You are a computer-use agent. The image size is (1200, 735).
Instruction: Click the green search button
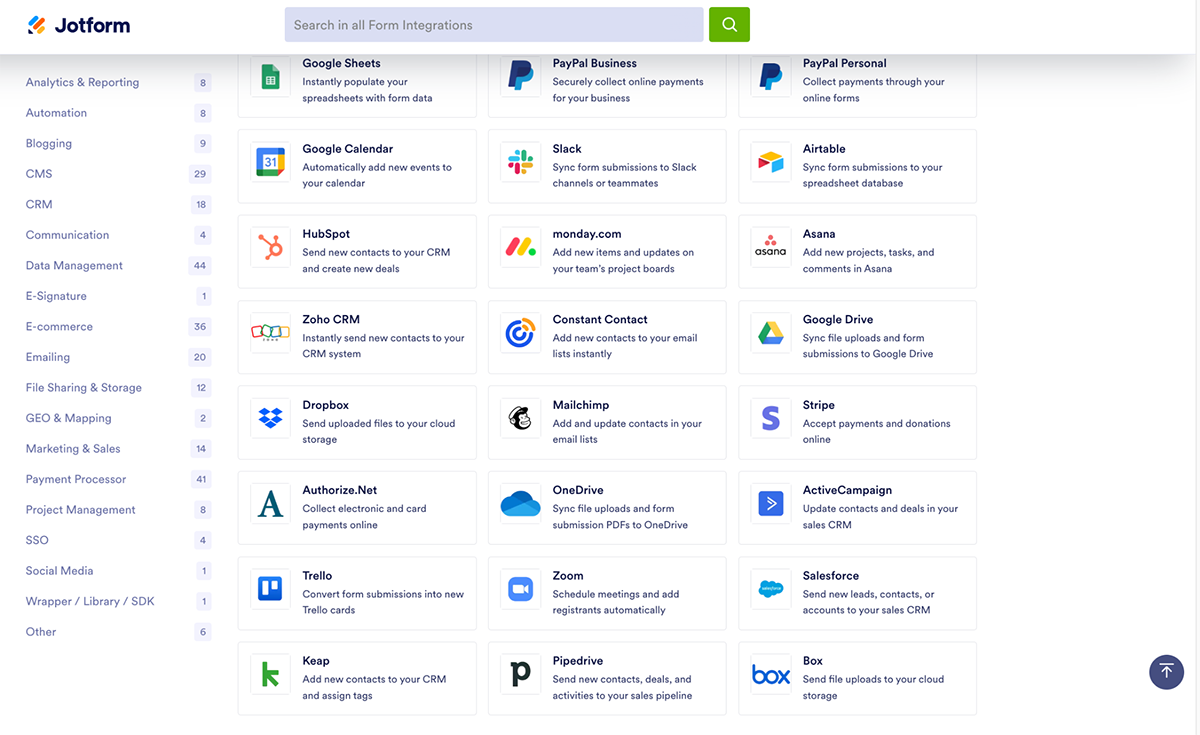tap(729, 24)
